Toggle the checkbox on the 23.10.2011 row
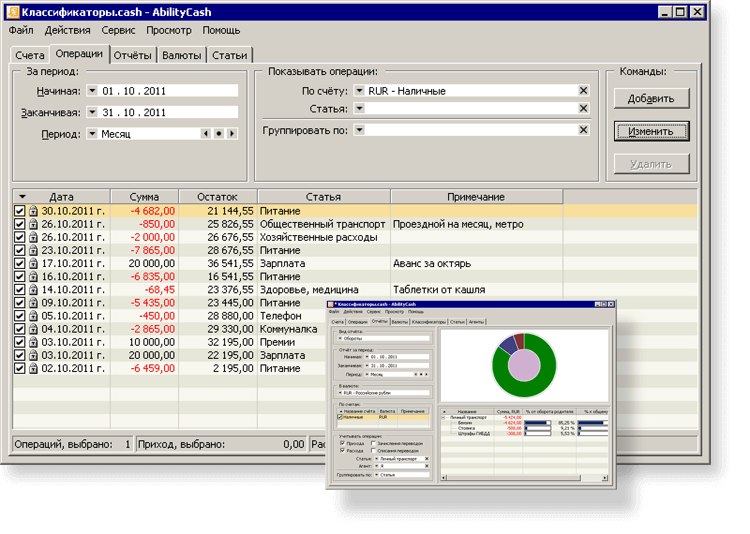Screen dimensions: 750x534 19,250
